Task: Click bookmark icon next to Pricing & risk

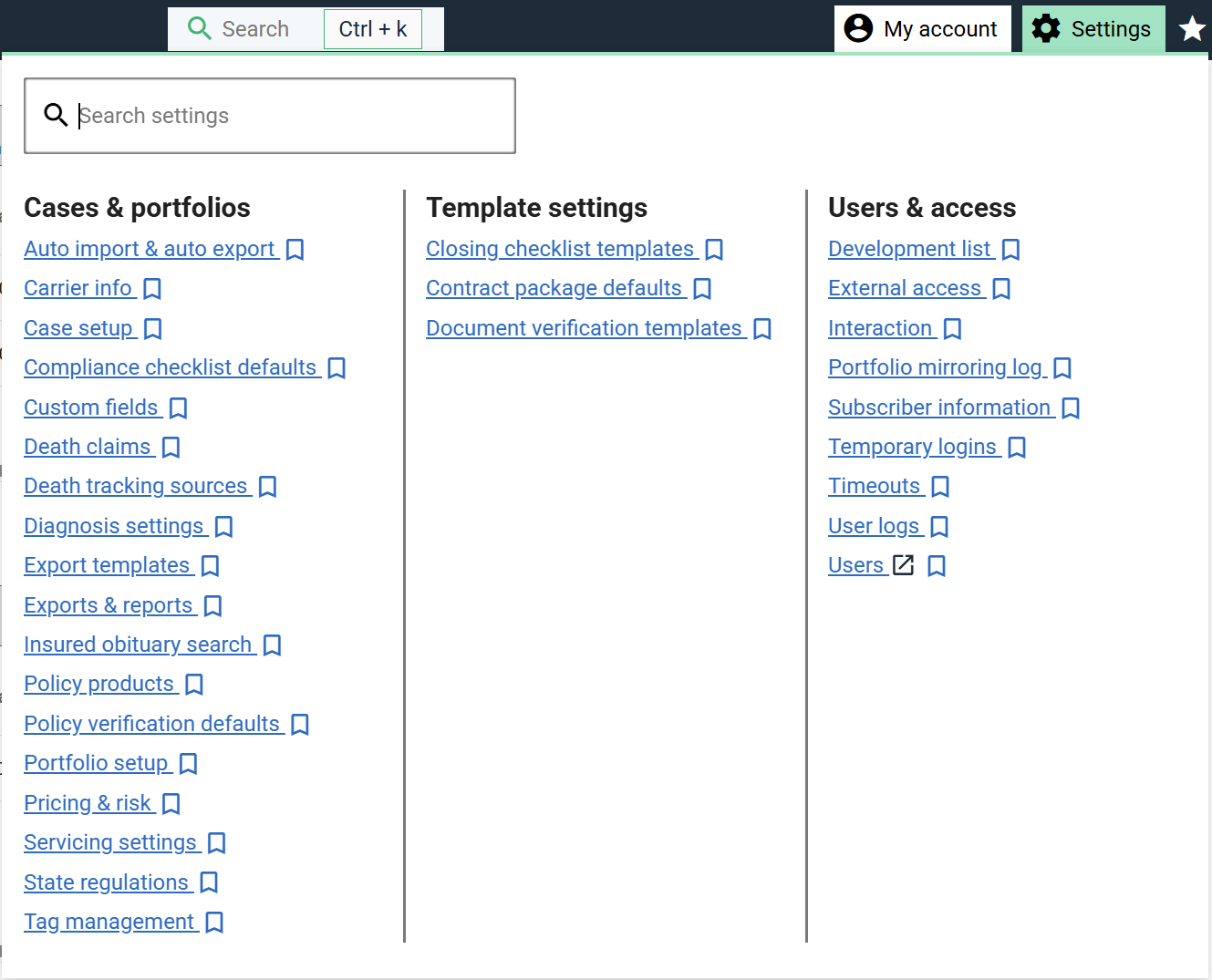Action: (171, 804)
